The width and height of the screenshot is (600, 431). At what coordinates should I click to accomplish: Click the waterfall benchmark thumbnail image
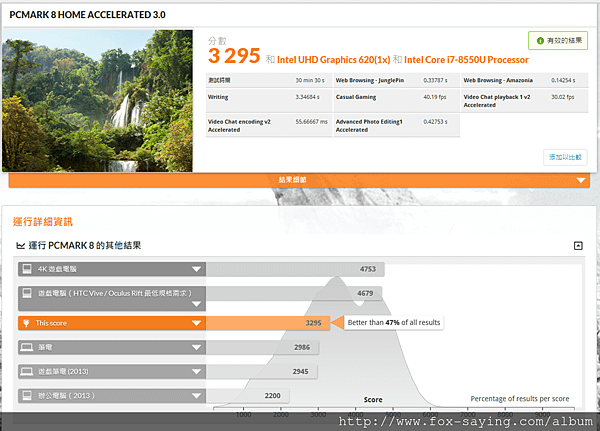97,101
